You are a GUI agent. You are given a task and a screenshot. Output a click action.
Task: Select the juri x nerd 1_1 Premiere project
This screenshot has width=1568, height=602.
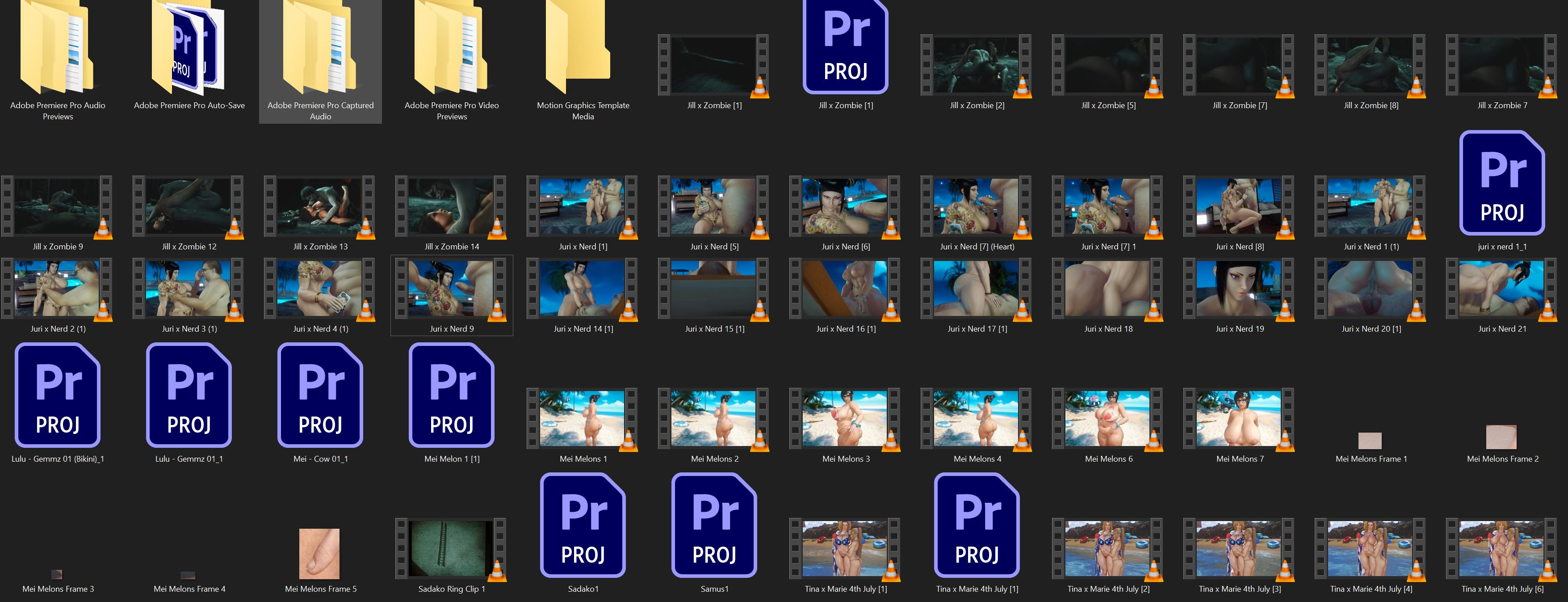click(1502, 183)
